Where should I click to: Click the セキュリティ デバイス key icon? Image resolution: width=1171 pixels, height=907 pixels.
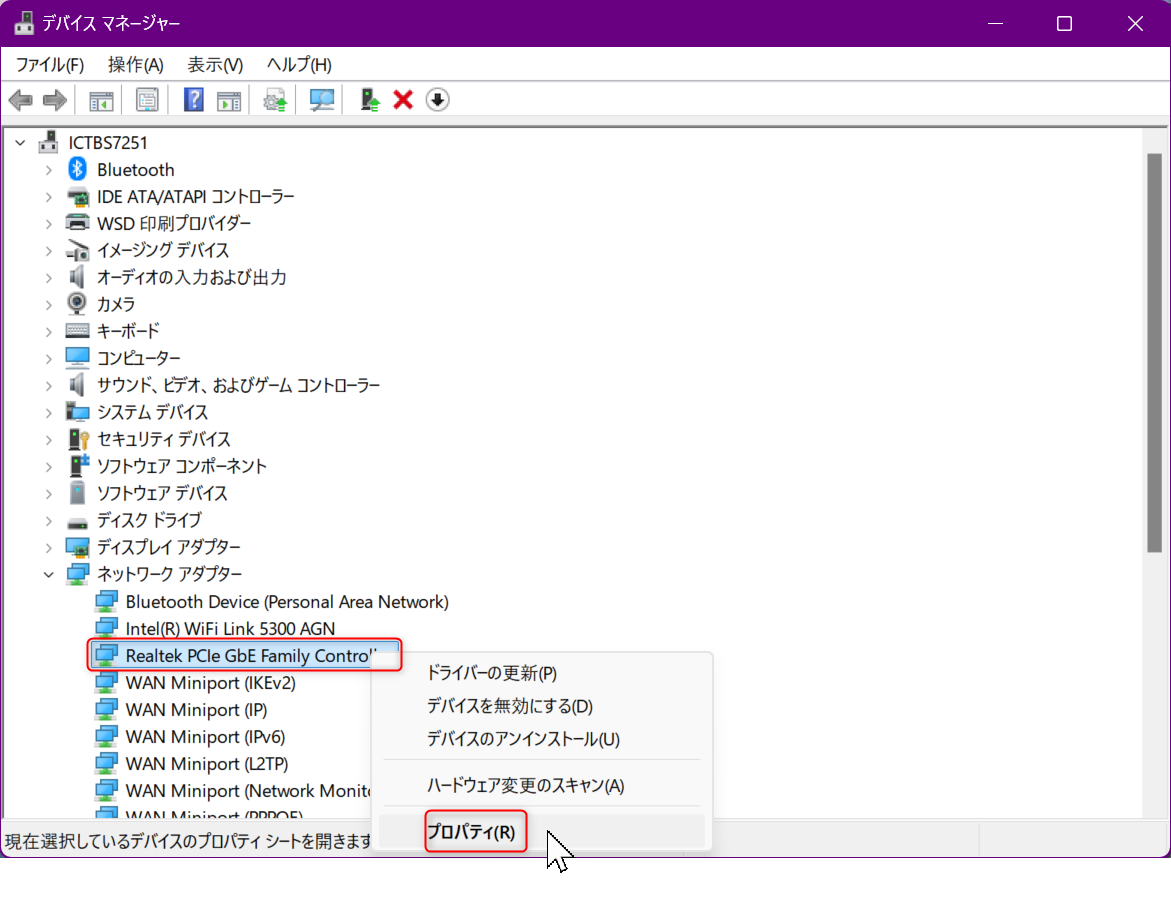point(78,439)
